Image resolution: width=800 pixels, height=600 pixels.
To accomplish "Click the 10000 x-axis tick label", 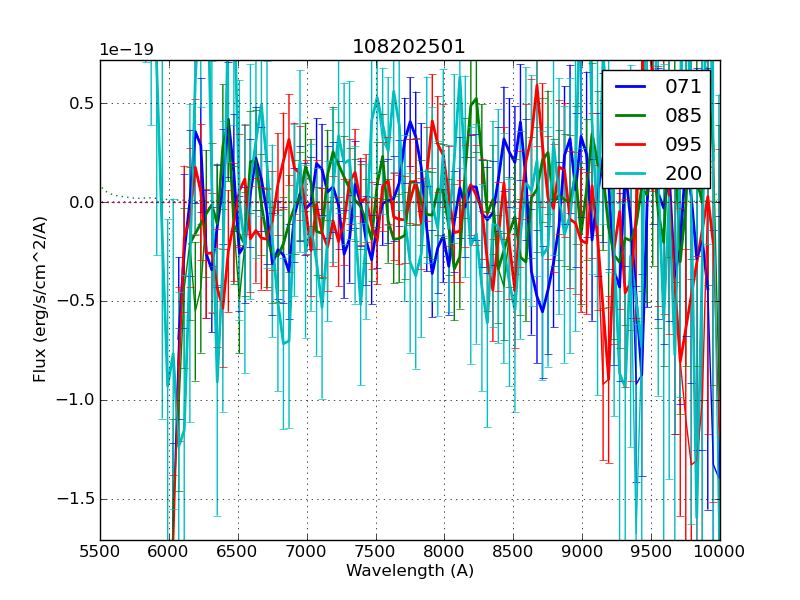I will [x=719, y=551].
